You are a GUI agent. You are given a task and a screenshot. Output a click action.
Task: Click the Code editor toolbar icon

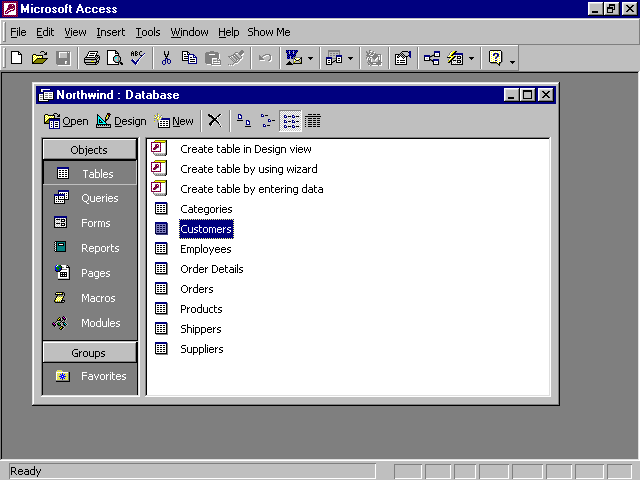[373, 58]
